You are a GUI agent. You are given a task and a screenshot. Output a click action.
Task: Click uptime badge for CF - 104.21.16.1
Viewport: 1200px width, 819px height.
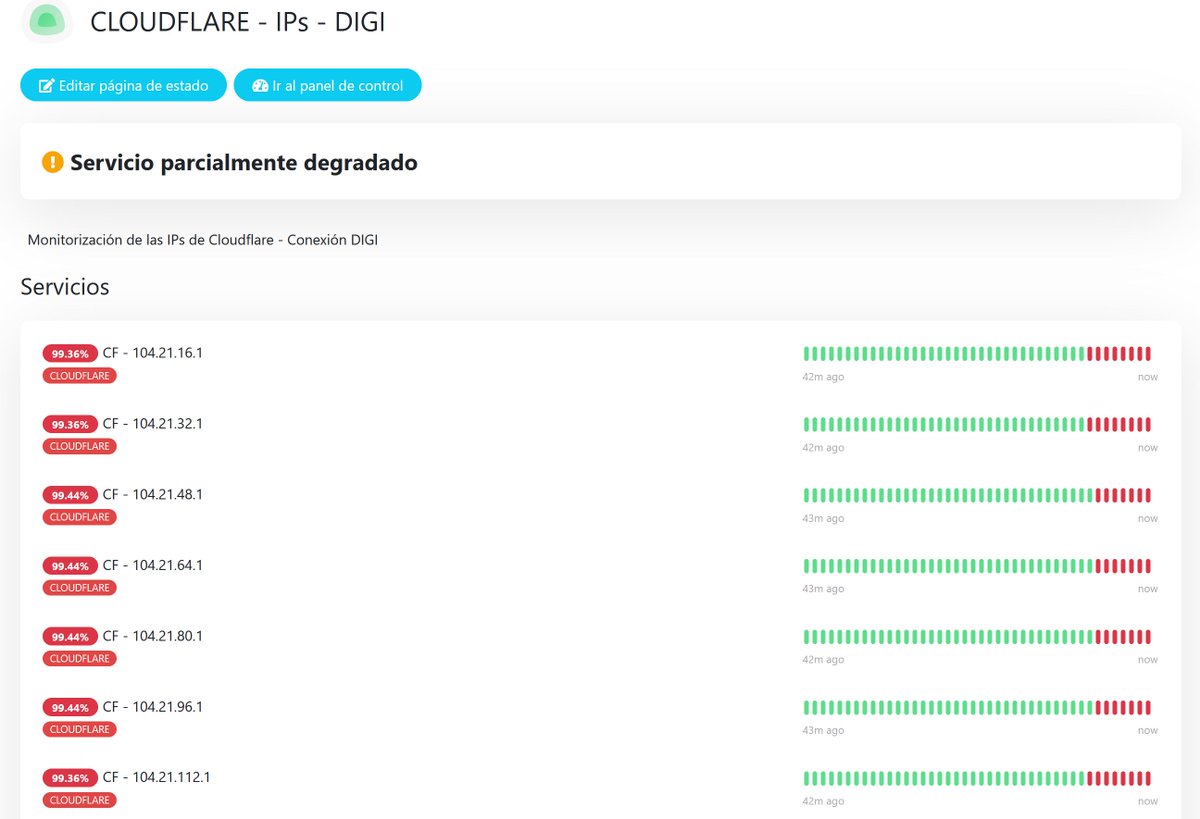[70, 353]
